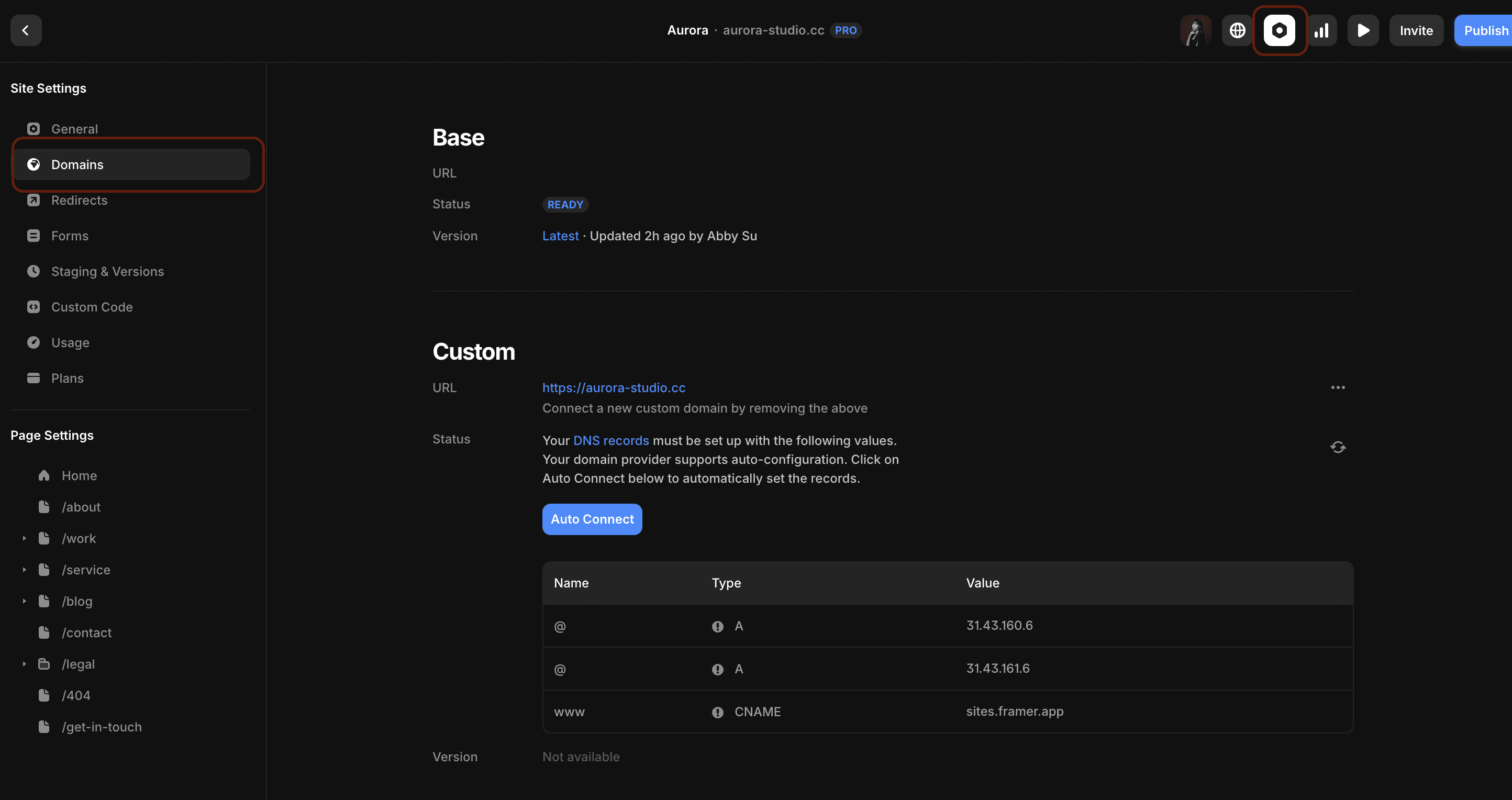Click the globe icon in the top toolbar

[x=1237, y=30]
